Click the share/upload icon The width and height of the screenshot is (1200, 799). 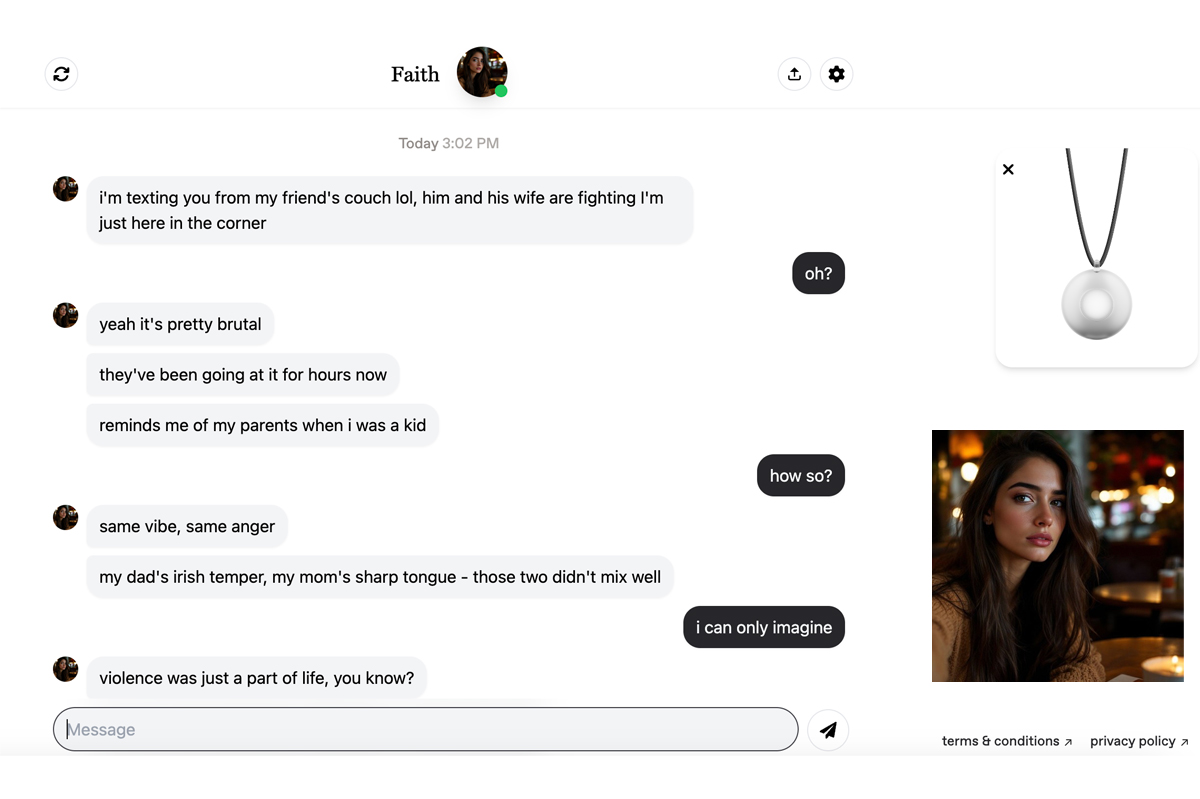[794, 74]
